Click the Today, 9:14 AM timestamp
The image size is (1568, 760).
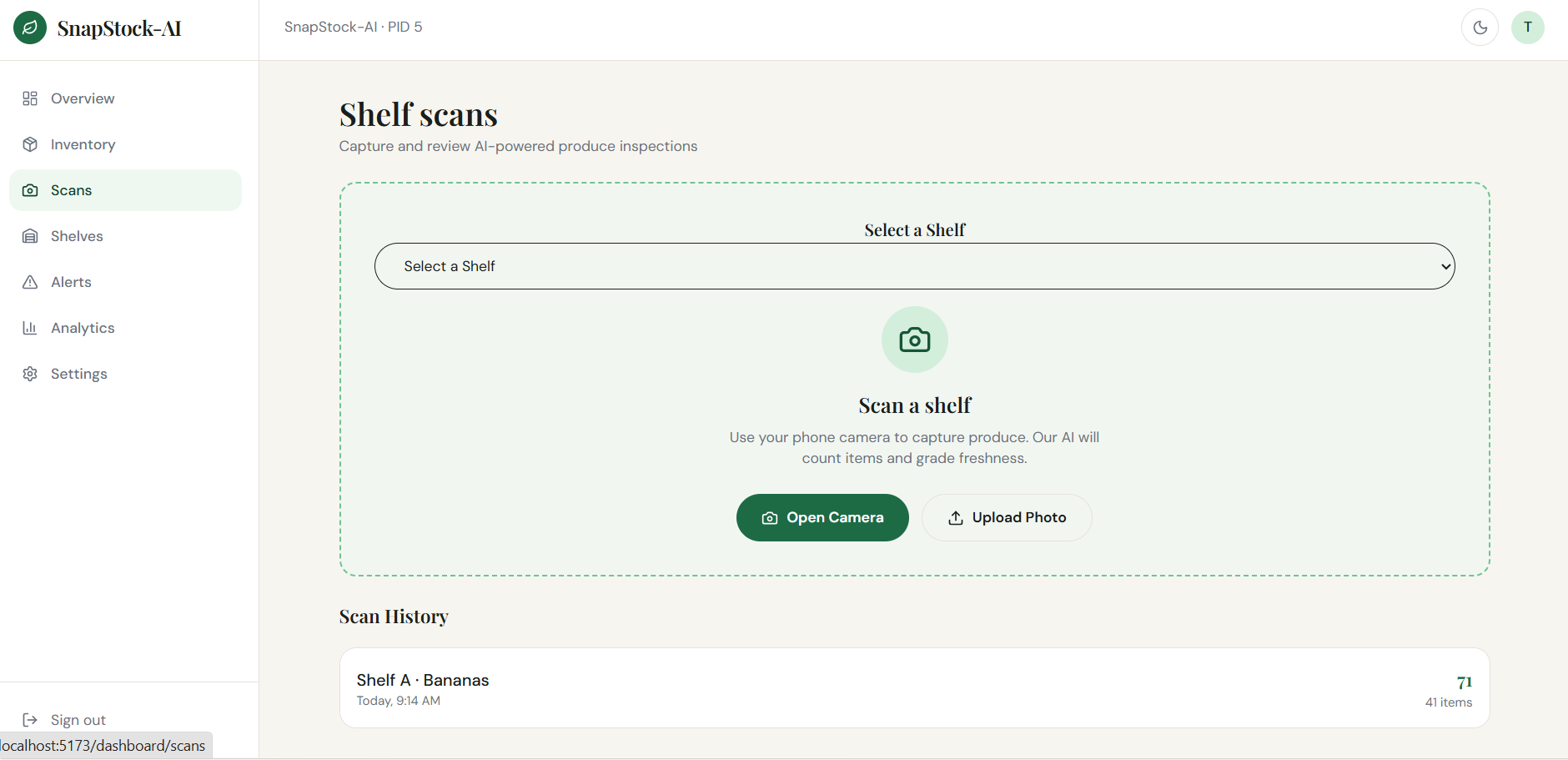click(399, 701)
